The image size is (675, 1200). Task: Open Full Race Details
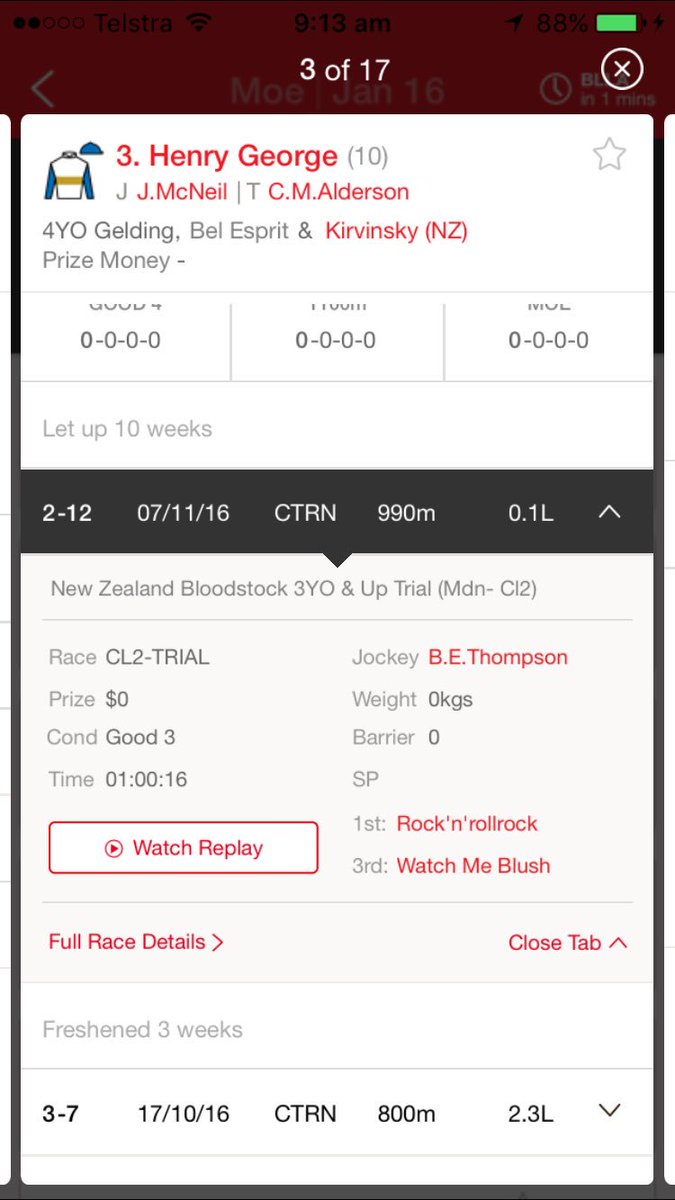(x=136, y=942)
